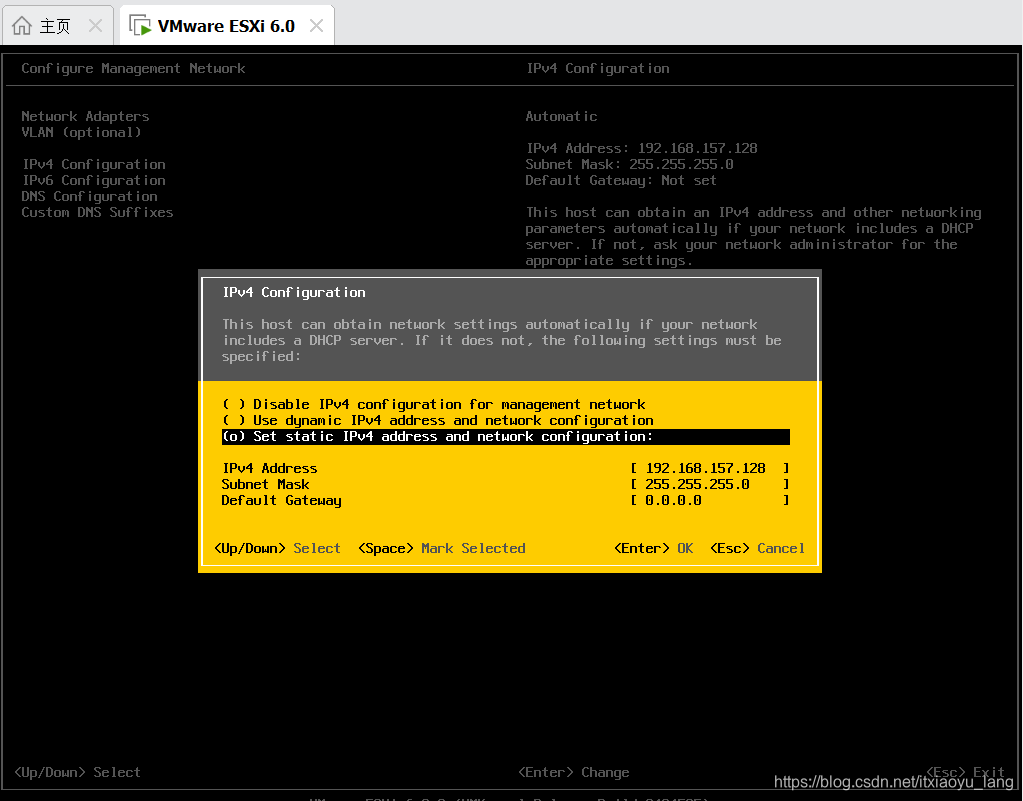Open Network Adapters menu entry
Screen dimensions: 1023x801
(x=85, y=116)
